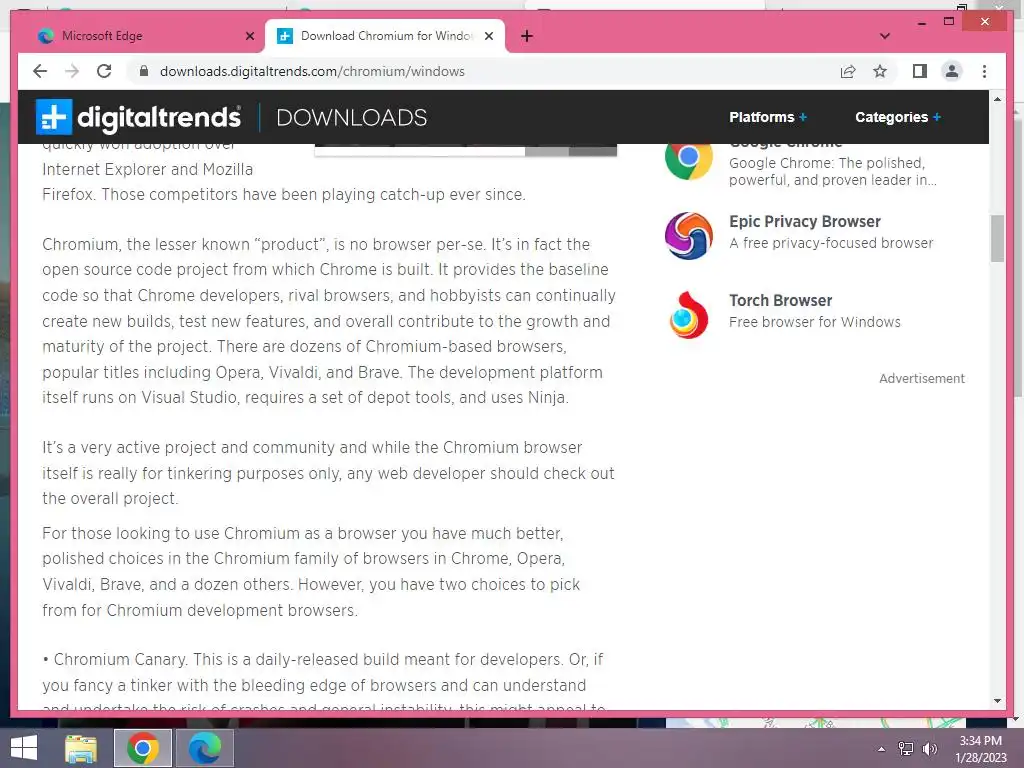Open a new browser tab
The width and height of the screenshot is (1024, 768).
click(x=527, y=36)
